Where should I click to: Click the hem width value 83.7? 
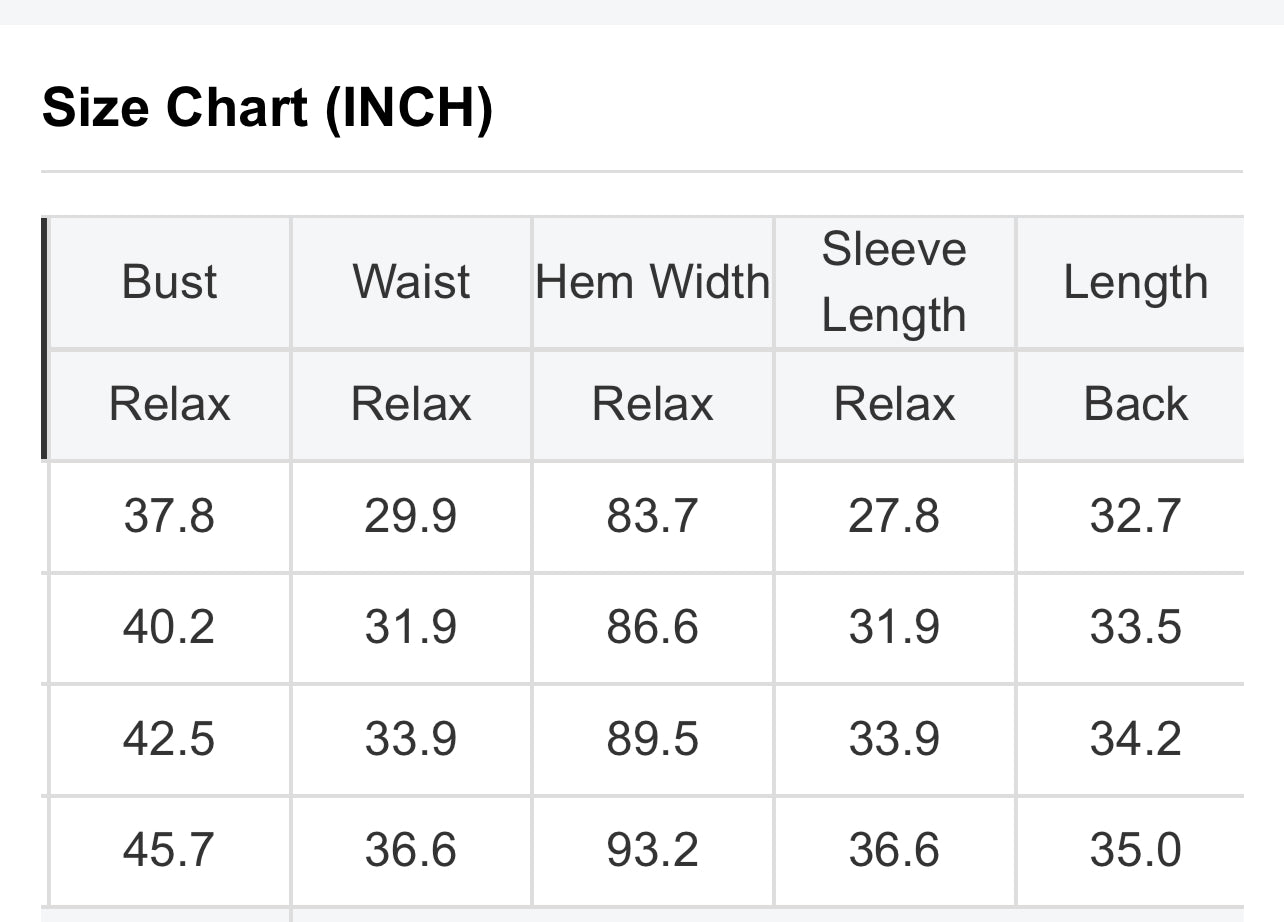click(653, 516)
